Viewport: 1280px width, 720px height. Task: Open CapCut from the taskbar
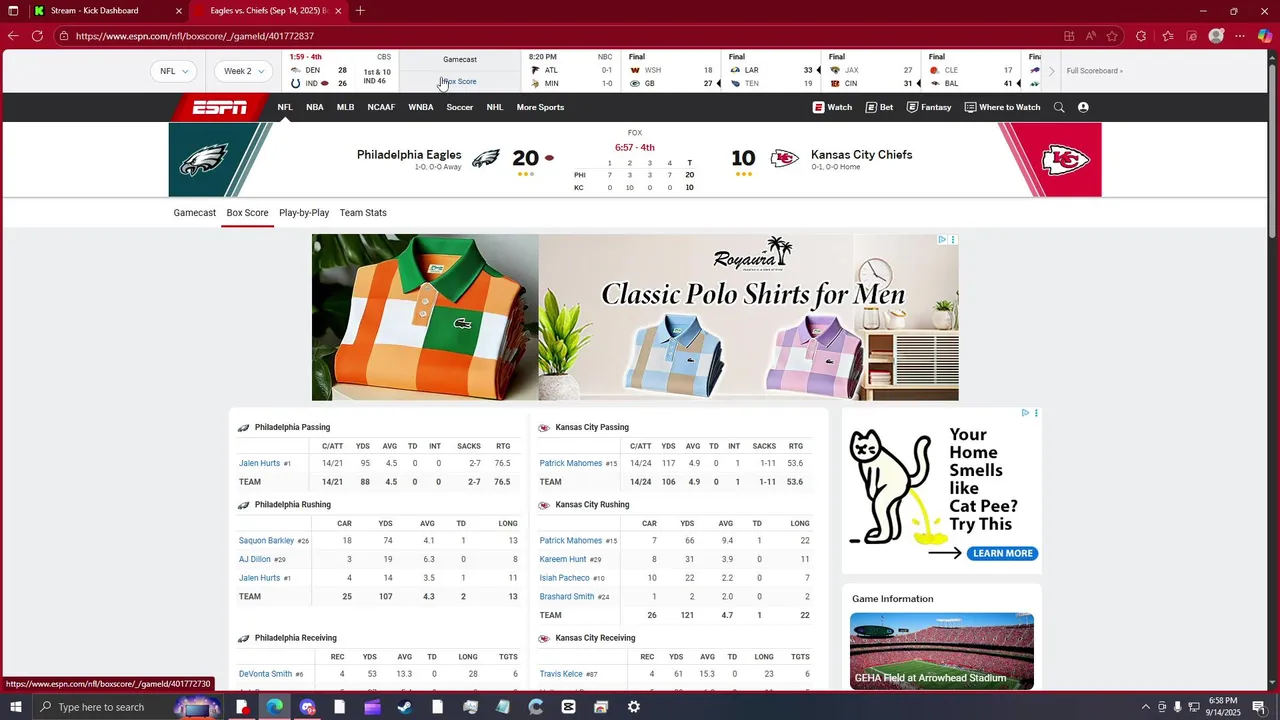[568, 707]
